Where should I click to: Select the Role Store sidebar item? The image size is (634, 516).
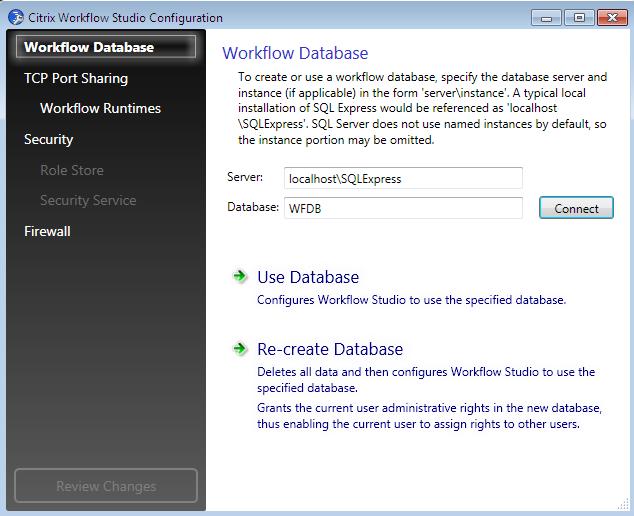click(72, 170)
